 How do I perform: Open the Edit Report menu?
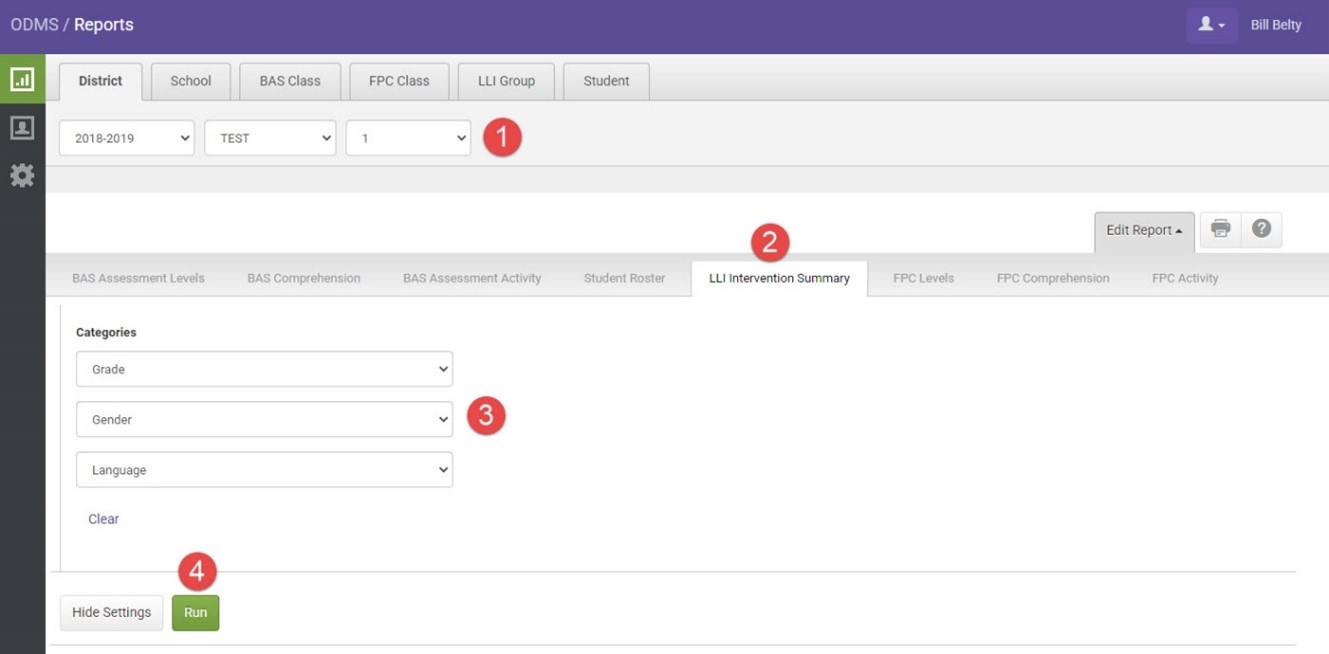point(1144,230)
